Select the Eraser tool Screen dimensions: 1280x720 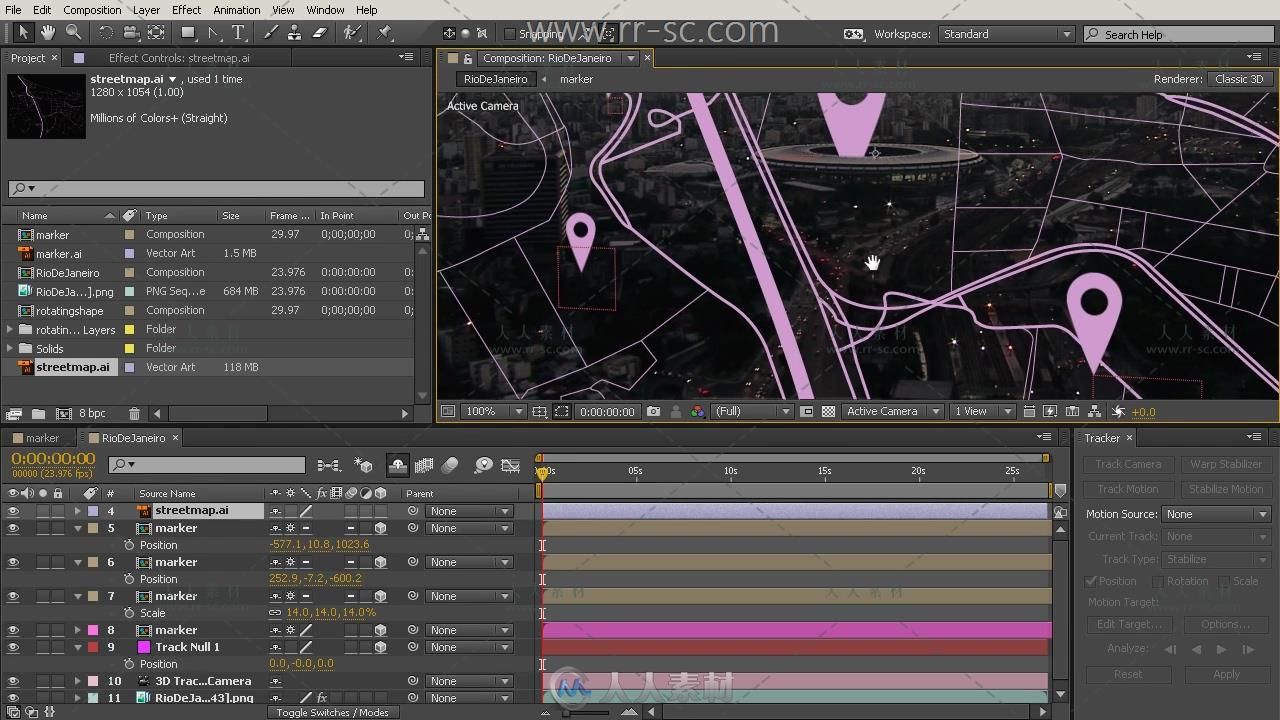coord(319,33)
